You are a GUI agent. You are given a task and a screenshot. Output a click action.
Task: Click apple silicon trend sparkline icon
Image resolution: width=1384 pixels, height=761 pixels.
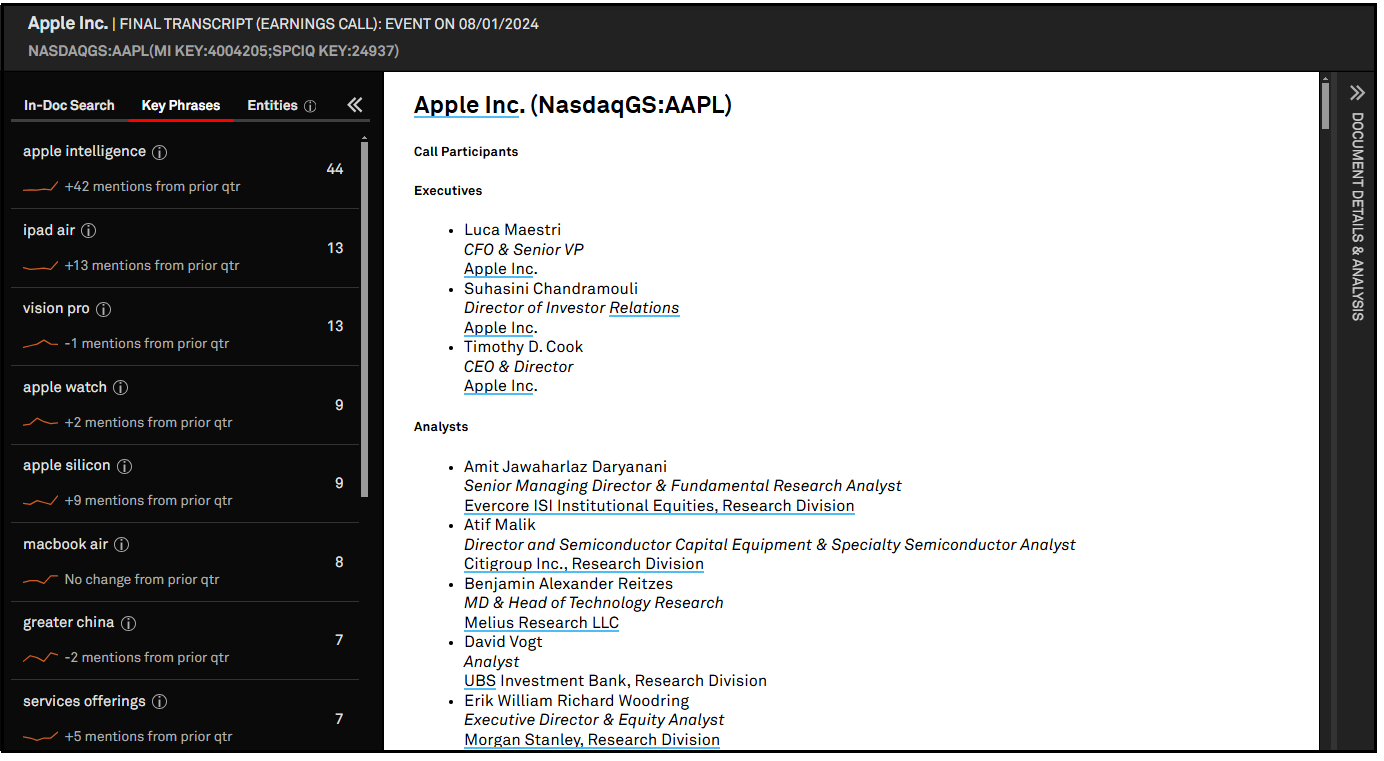tap(40, 501)
